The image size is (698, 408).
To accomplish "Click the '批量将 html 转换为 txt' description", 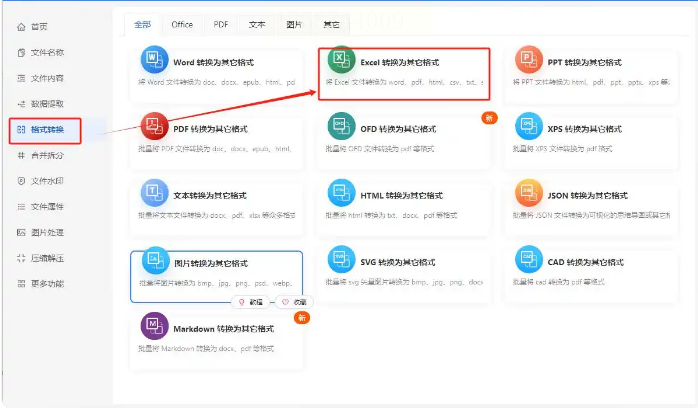I will pos(391,215).
